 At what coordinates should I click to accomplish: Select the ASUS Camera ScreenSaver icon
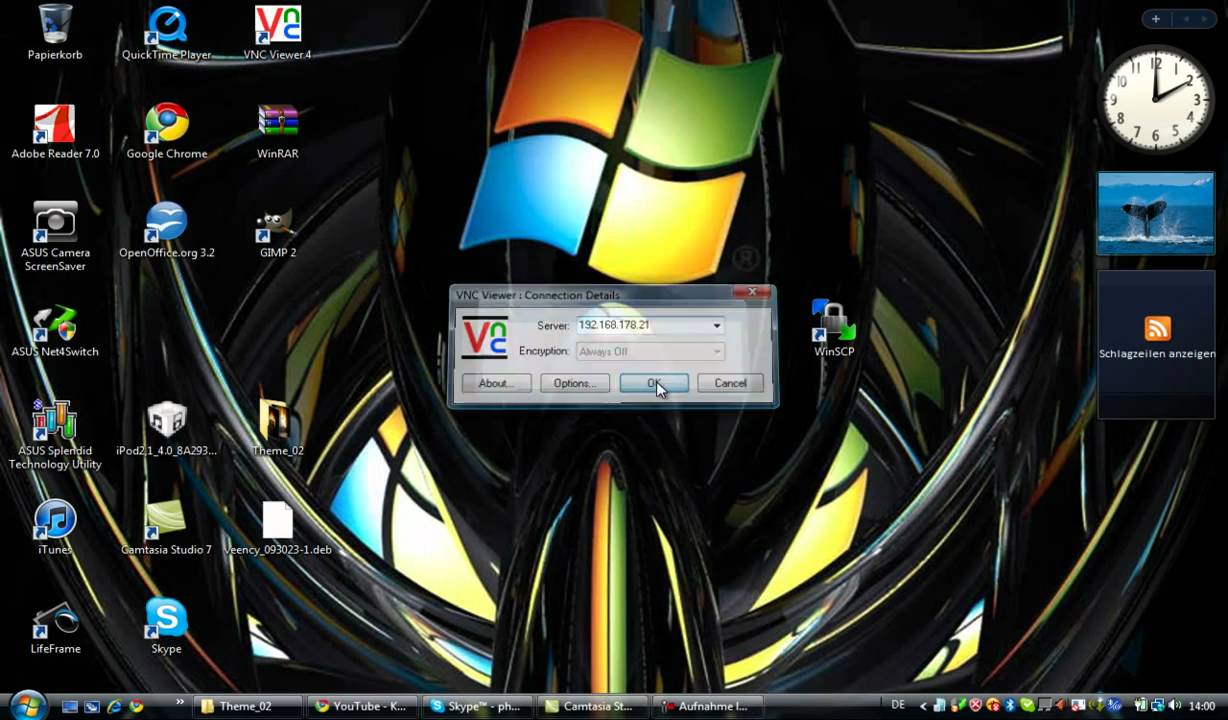coord(55,236)
